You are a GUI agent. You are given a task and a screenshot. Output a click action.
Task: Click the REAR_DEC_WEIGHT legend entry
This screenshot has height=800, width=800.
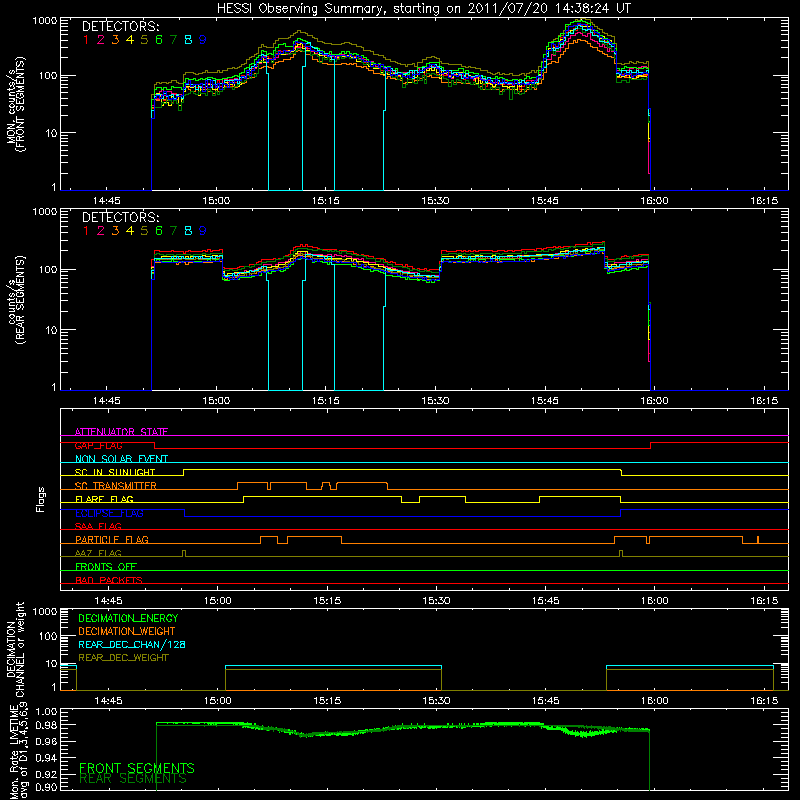(x=123, y=658)
